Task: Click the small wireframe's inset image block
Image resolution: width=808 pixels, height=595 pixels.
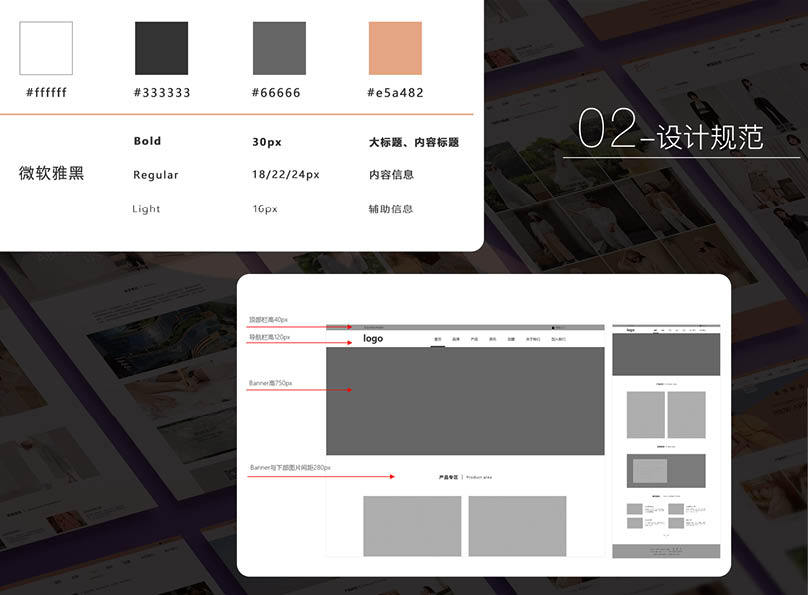Action: (x=650, y=471)
